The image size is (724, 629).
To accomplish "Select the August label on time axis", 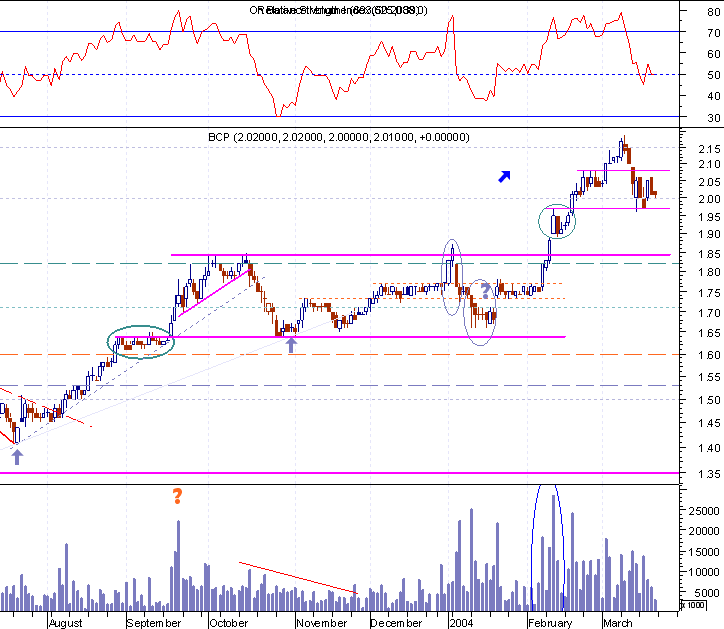I will click(66, 623).
